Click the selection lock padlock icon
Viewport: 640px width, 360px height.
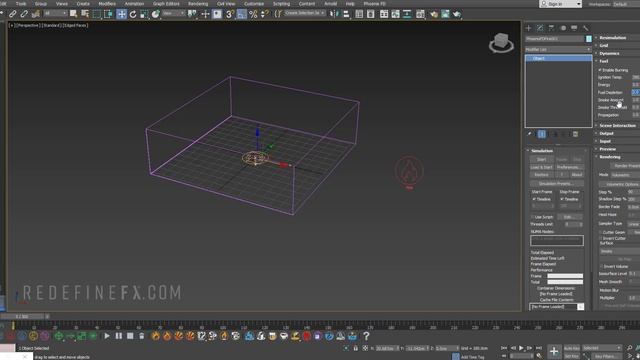coord(356,348)
